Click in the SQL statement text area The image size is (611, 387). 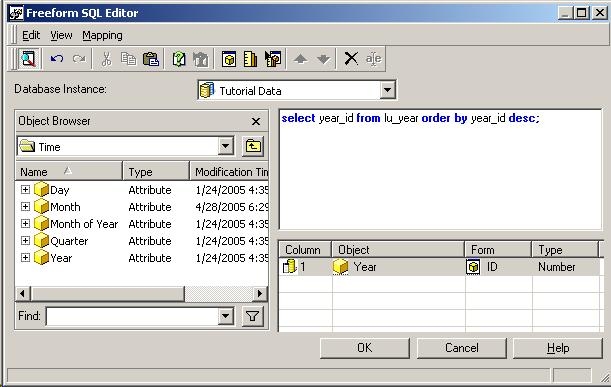[x=441, y=170]
